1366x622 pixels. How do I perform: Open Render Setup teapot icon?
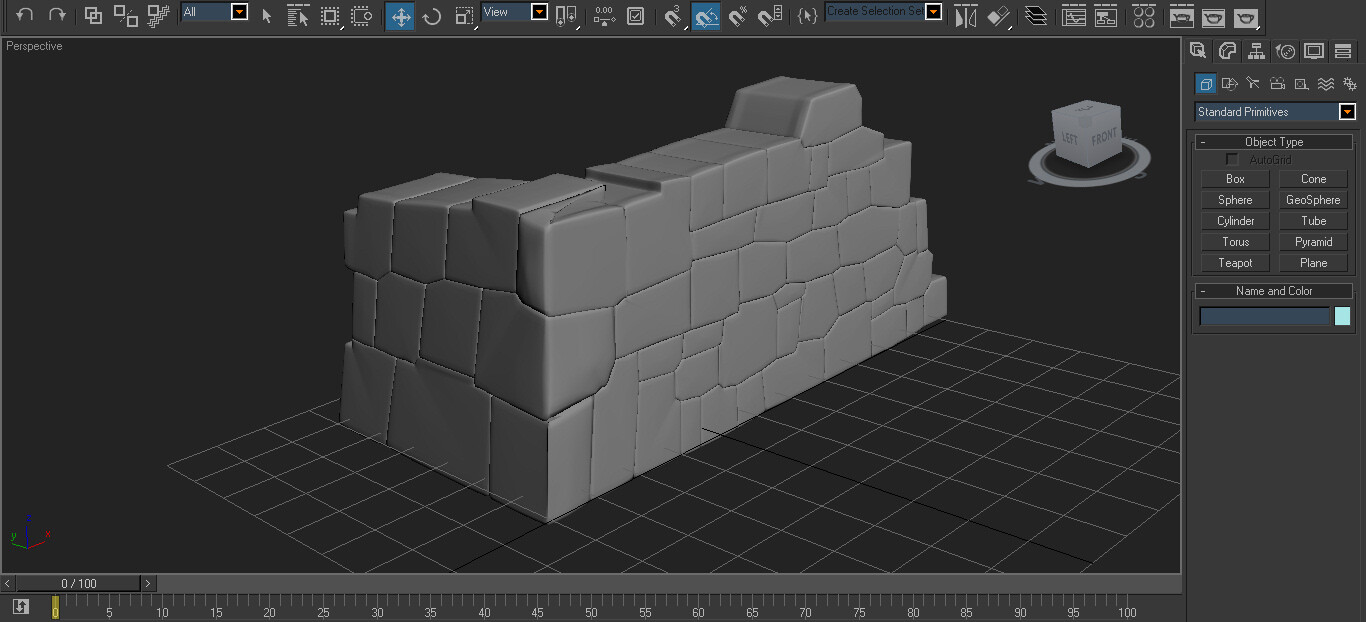(x=1182, y=16)
